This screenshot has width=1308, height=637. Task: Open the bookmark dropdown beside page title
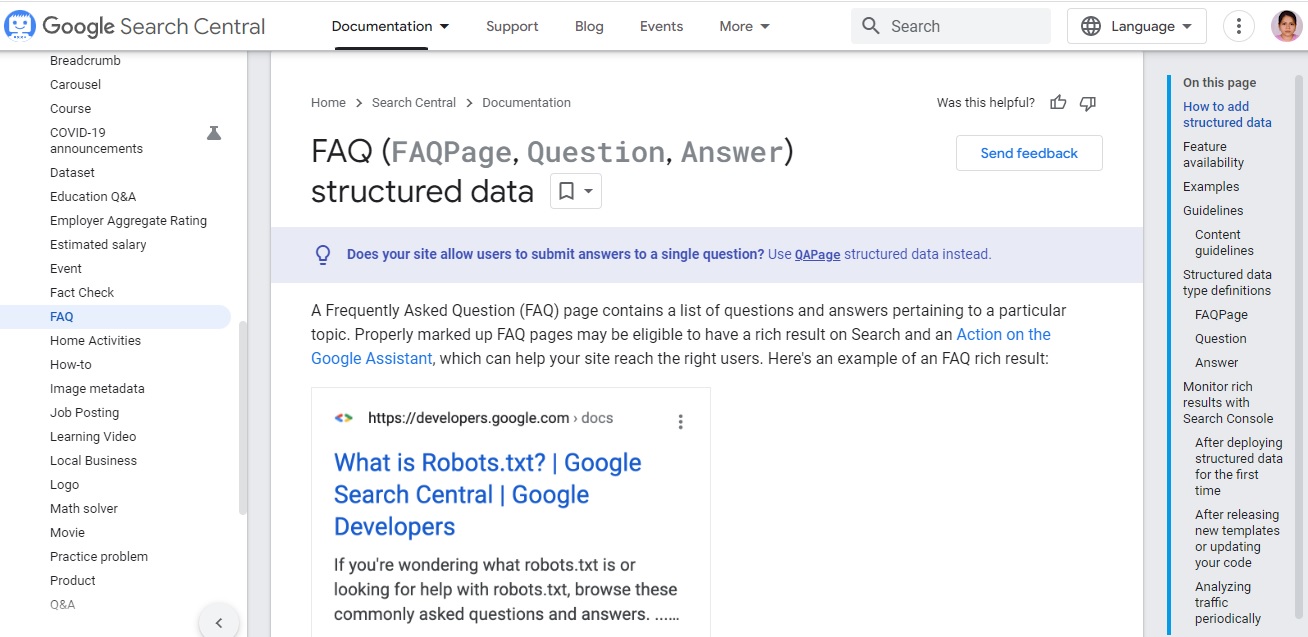(576, 190)
